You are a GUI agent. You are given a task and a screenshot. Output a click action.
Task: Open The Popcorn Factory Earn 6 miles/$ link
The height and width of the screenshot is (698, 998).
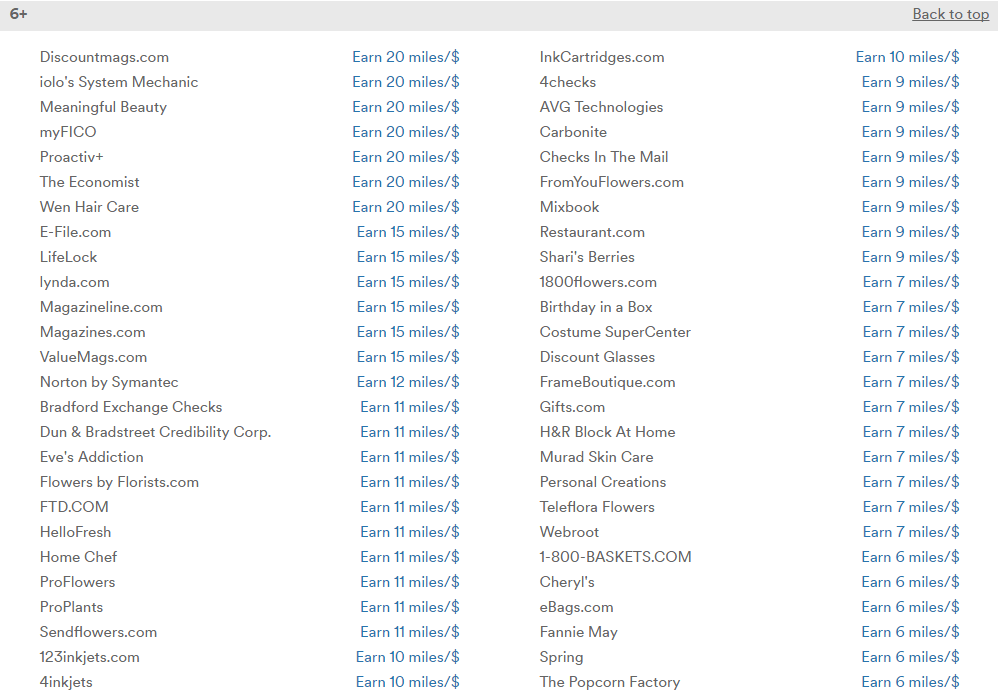[910, 682]
